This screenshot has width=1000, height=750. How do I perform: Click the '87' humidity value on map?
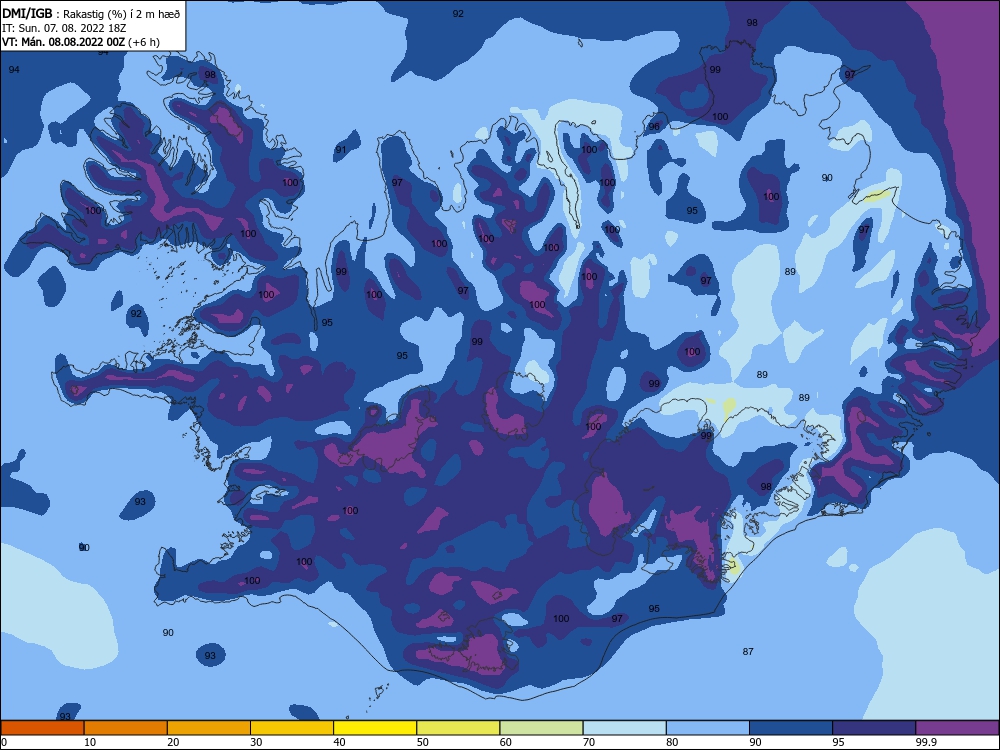[748, 651]
